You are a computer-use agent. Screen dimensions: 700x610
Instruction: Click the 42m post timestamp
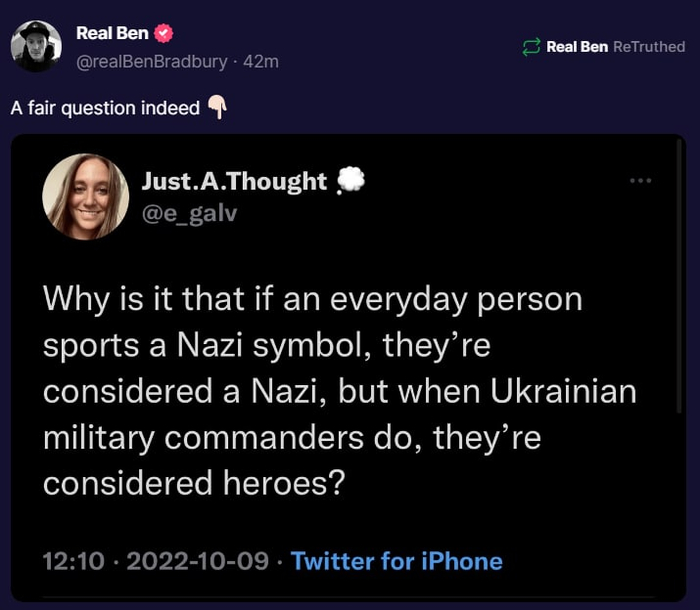261,61
